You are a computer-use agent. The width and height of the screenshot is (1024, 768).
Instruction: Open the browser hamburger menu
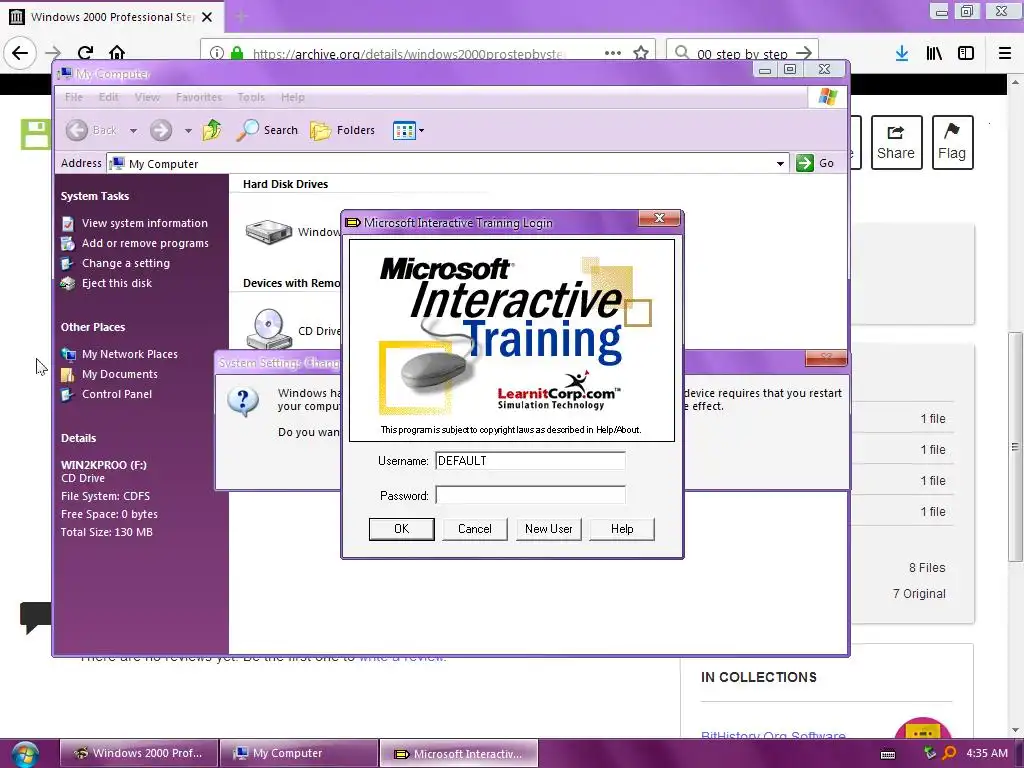(1005, 53)
